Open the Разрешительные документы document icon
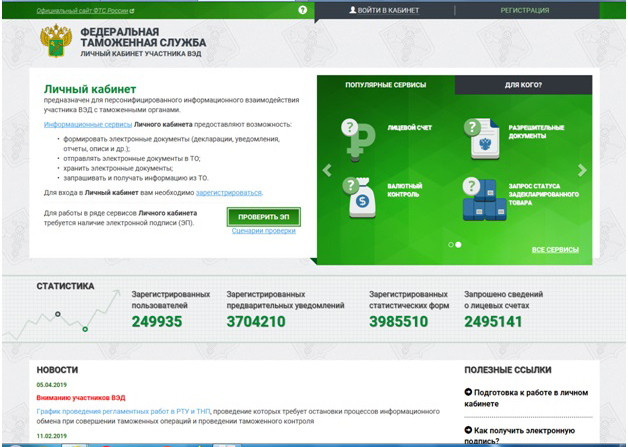 point(482,139)
